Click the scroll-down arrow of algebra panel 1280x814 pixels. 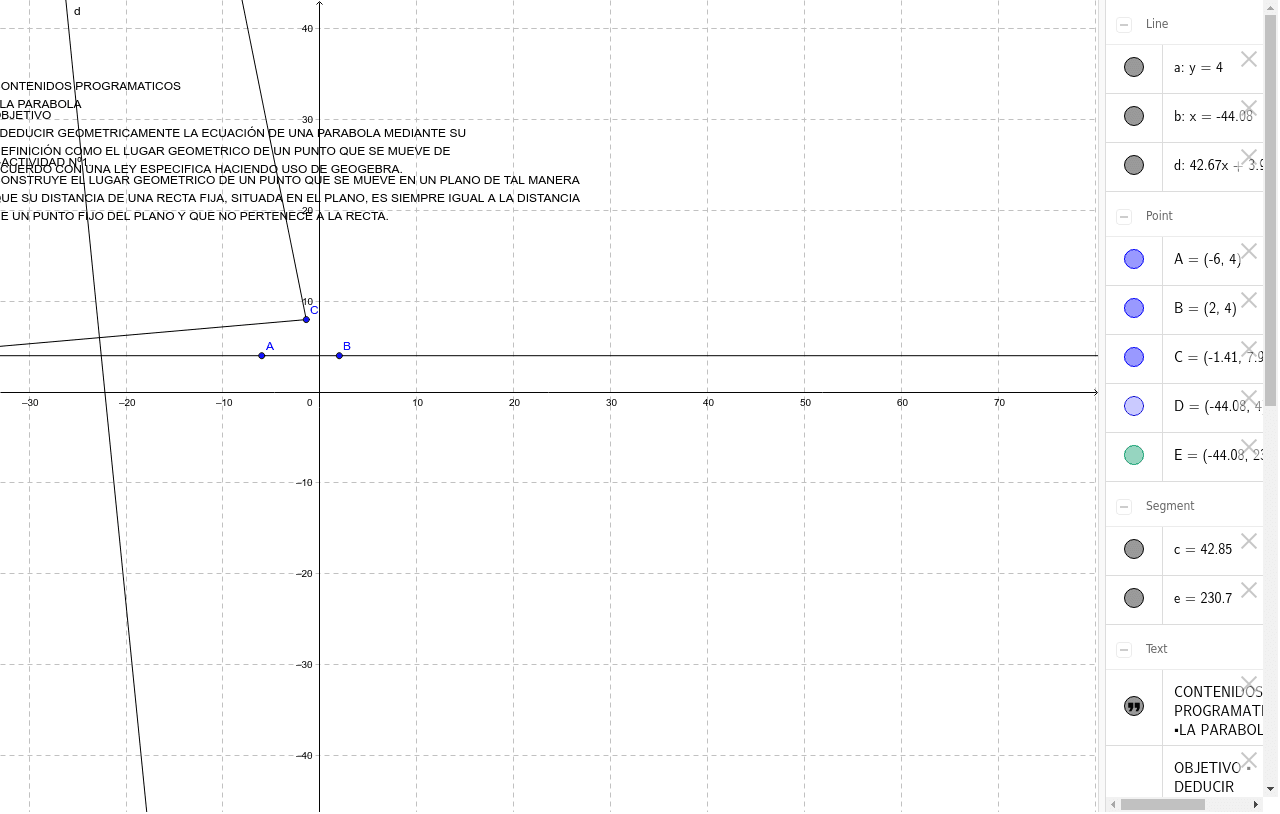click(1271, 789)
